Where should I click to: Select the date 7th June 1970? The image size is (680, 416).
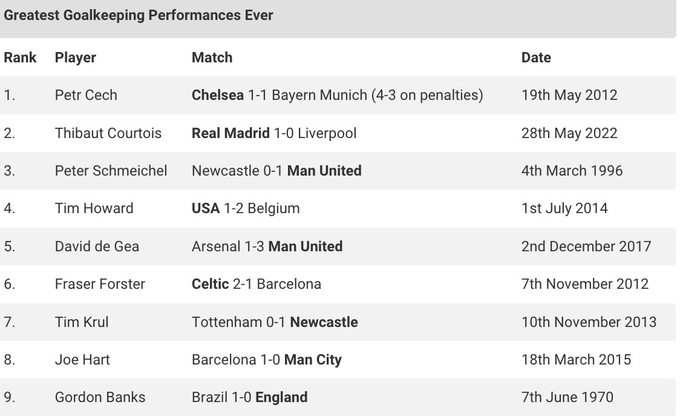(565, 398)
